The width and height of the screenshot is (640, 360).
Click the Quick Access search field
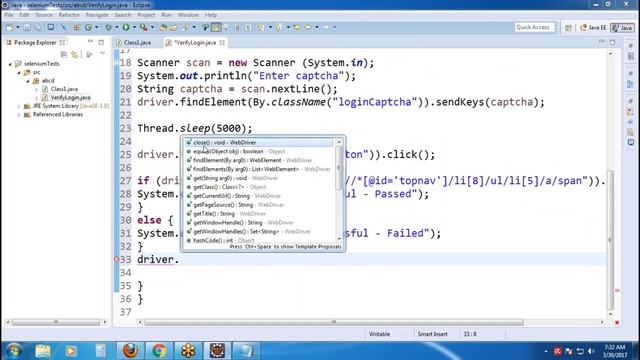pos(533,27)
